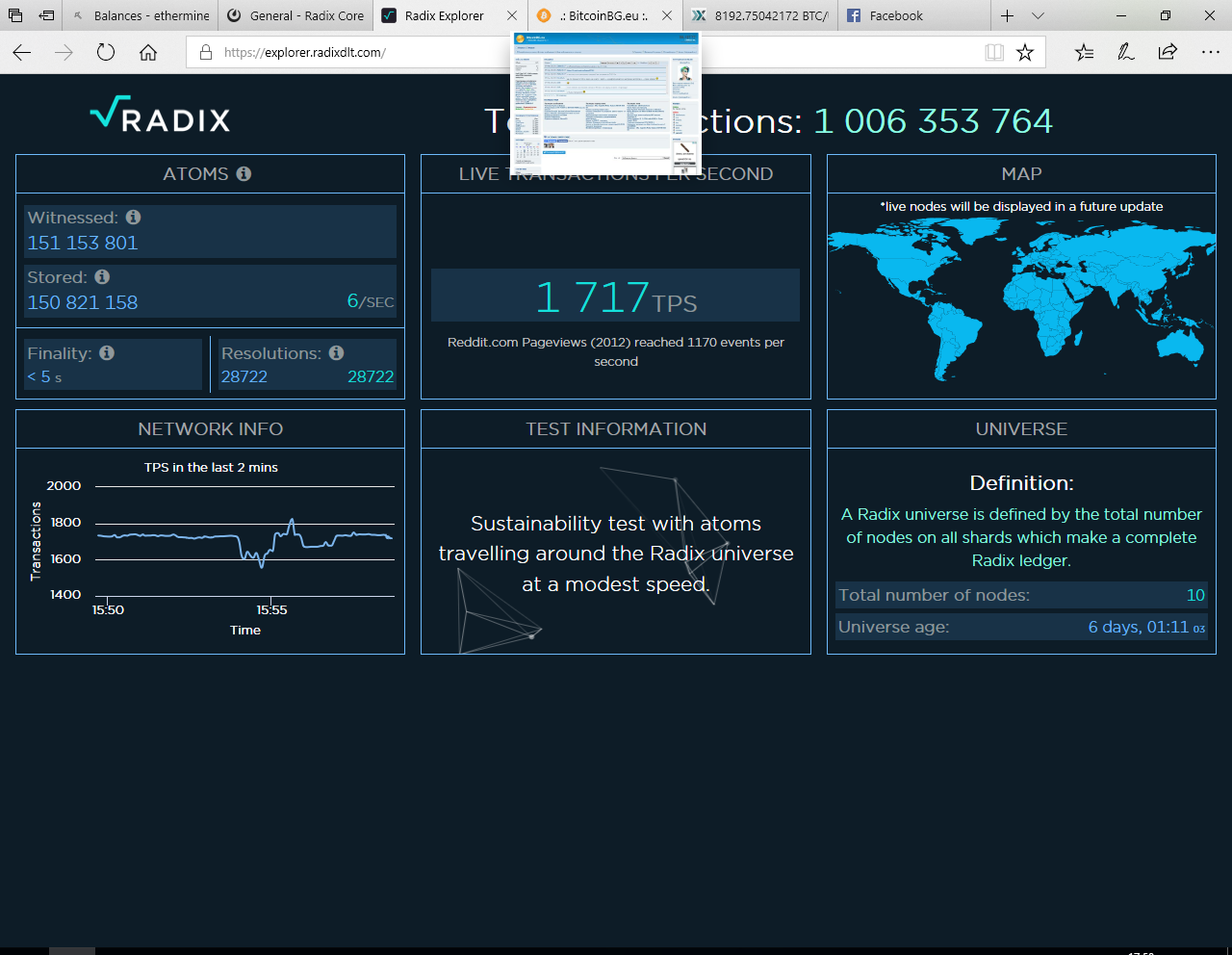Screen dimensions: 1232x955
Task: Click the NETWORK INFO heading
Action: tap(211, 429)
